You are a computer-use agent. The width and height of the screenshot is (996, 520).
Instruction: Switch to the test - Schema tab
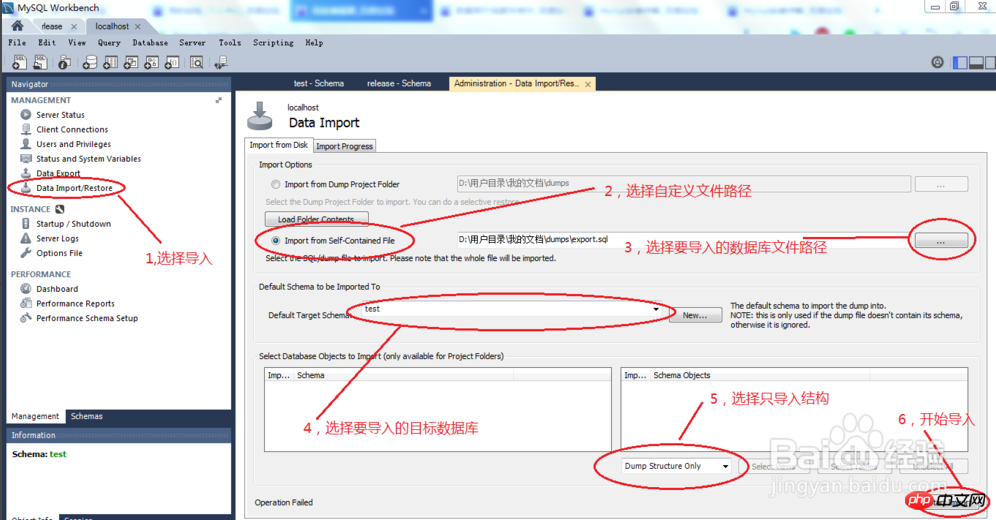[319, 83]
